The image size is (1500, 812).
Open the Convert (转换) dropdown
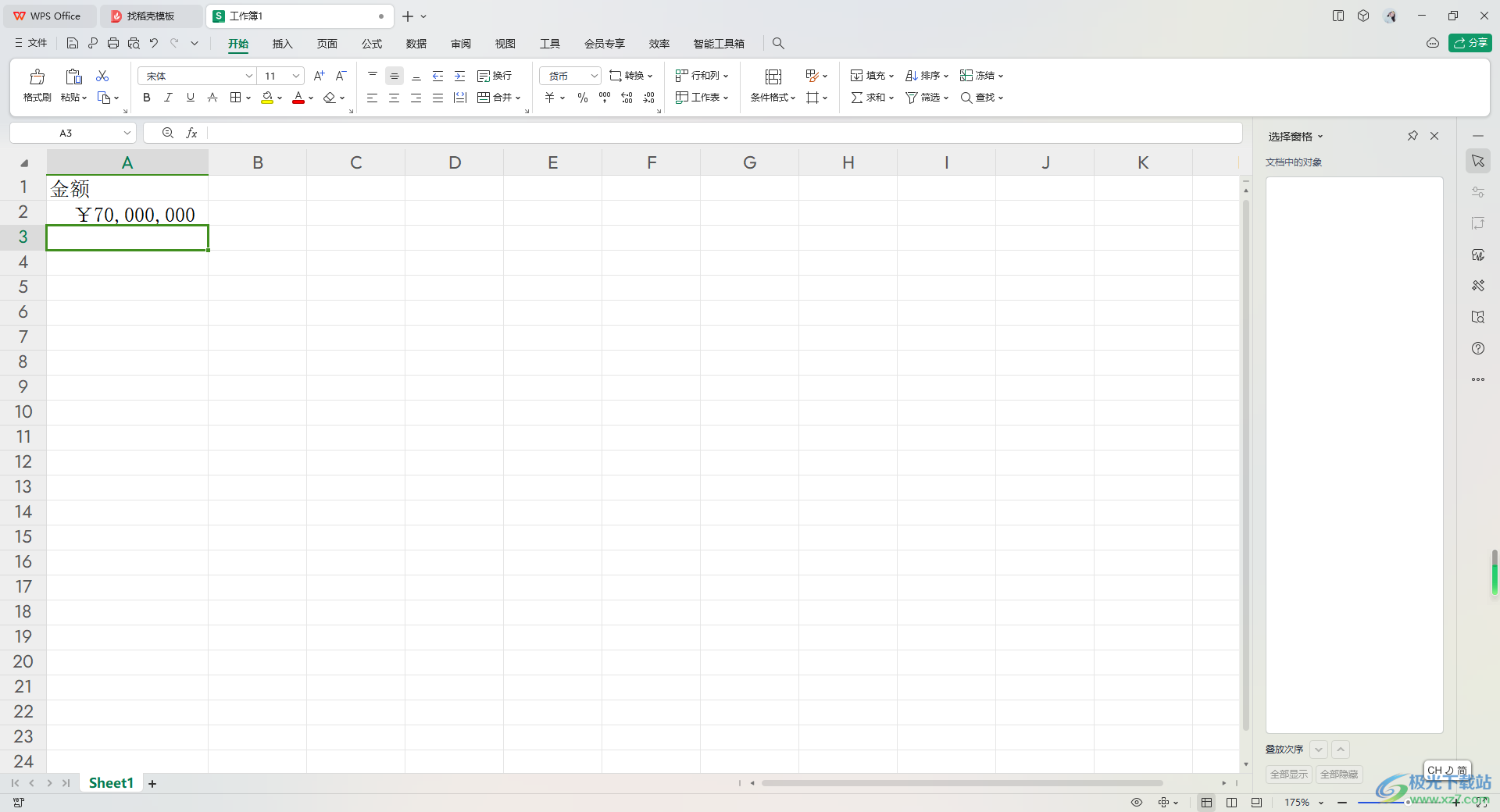pyautogui.click(x=630, y=76)
